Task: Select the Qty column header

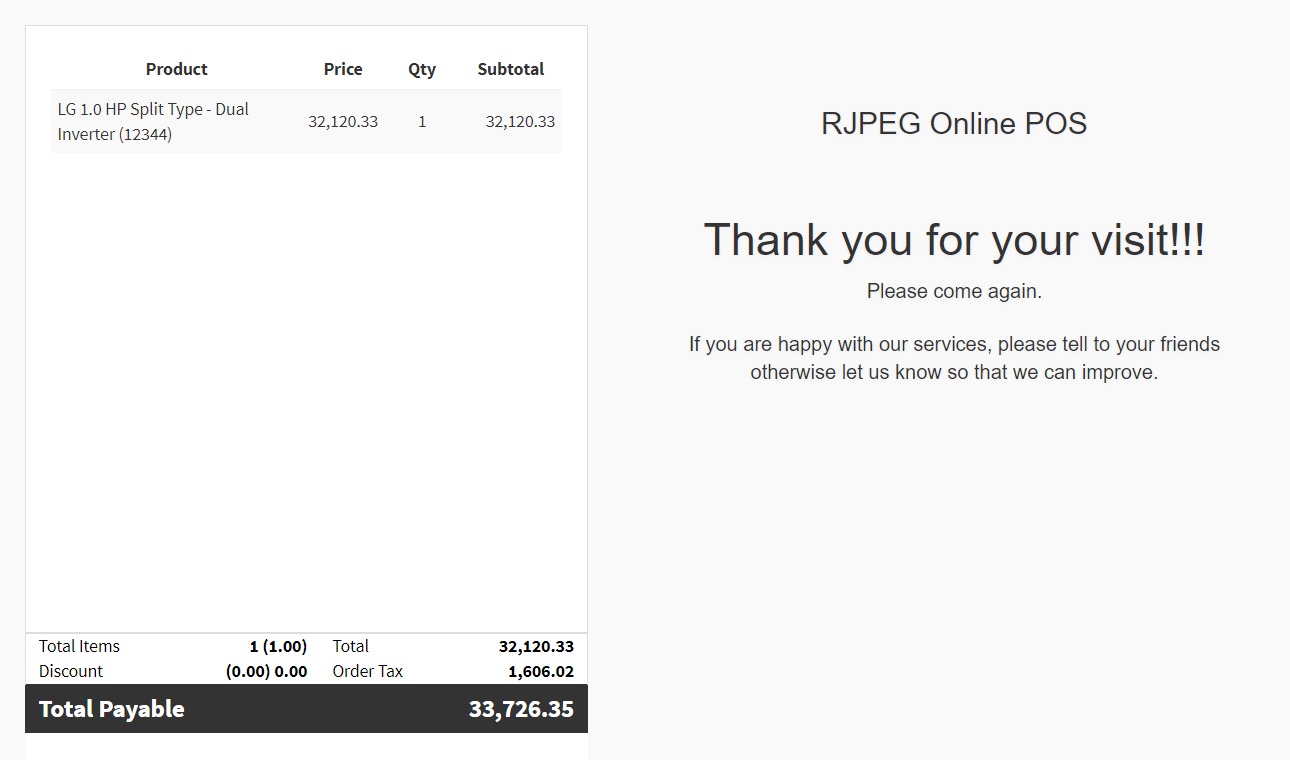Action: click(422, 69)
